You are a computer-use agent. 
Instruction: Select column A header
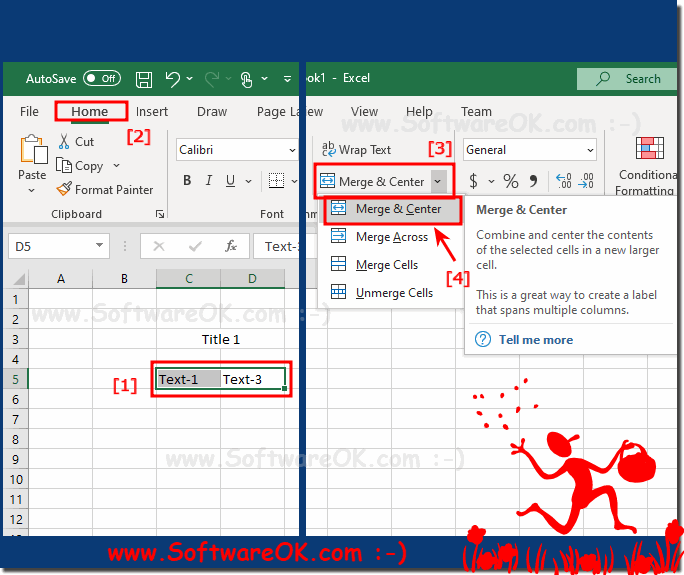(x=61, y=279)
